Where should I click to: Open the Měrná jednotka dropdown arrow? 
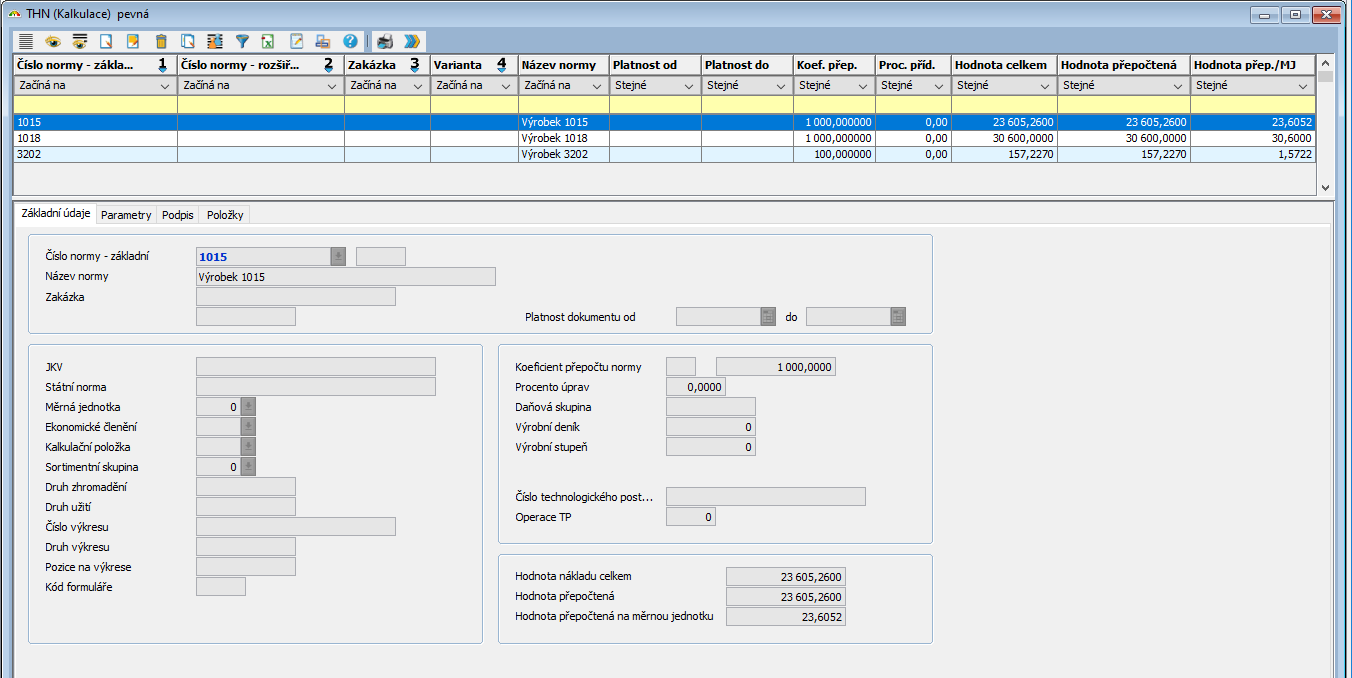(248, 407)
